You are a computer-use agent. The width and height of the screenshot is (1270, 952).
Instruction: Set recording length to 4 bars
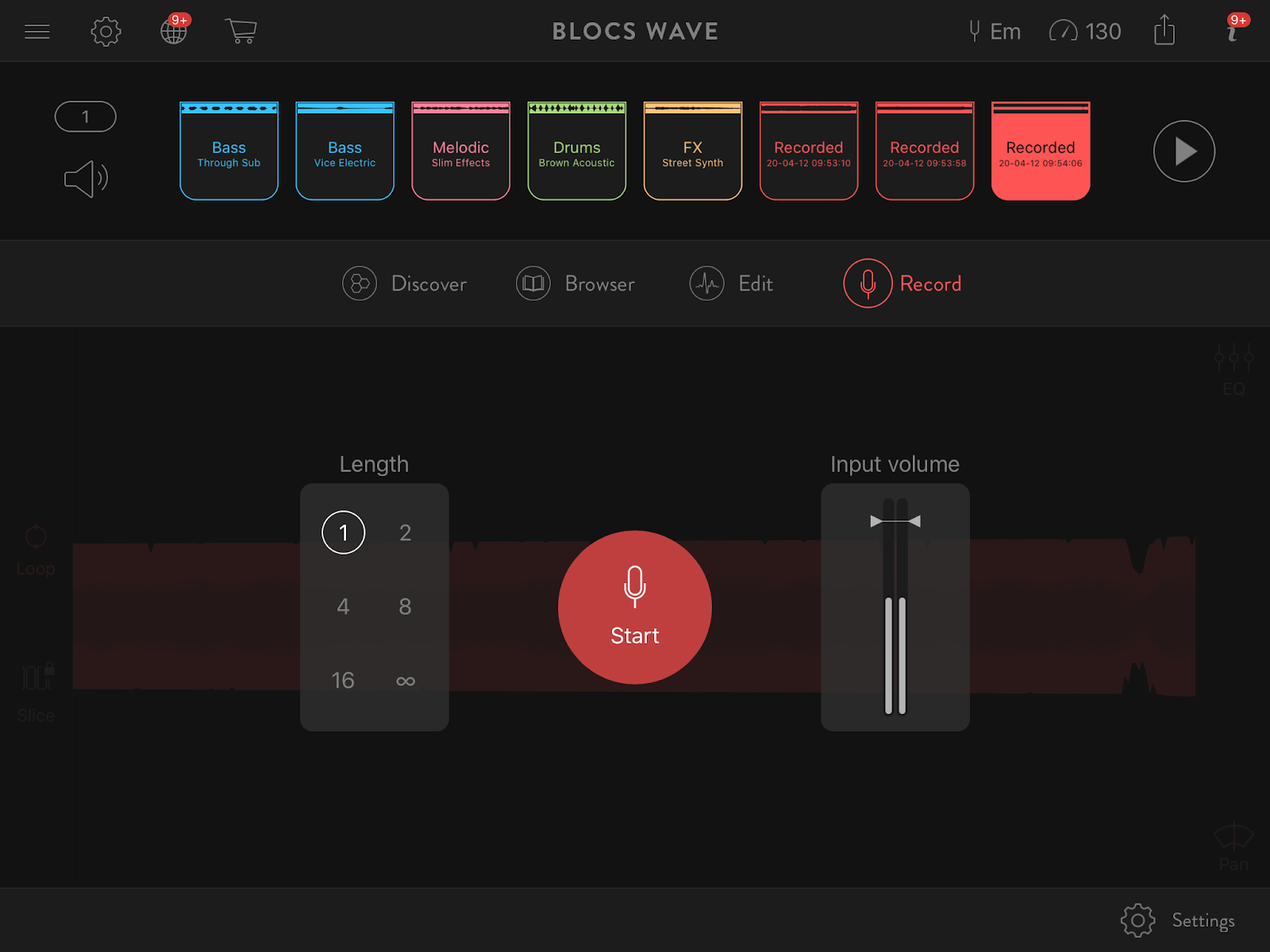343,606
